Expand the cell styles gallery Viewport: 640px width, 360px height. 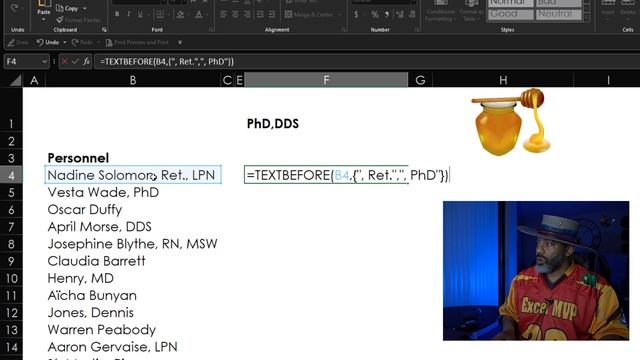pyautogui.click(x=587, y=17)
